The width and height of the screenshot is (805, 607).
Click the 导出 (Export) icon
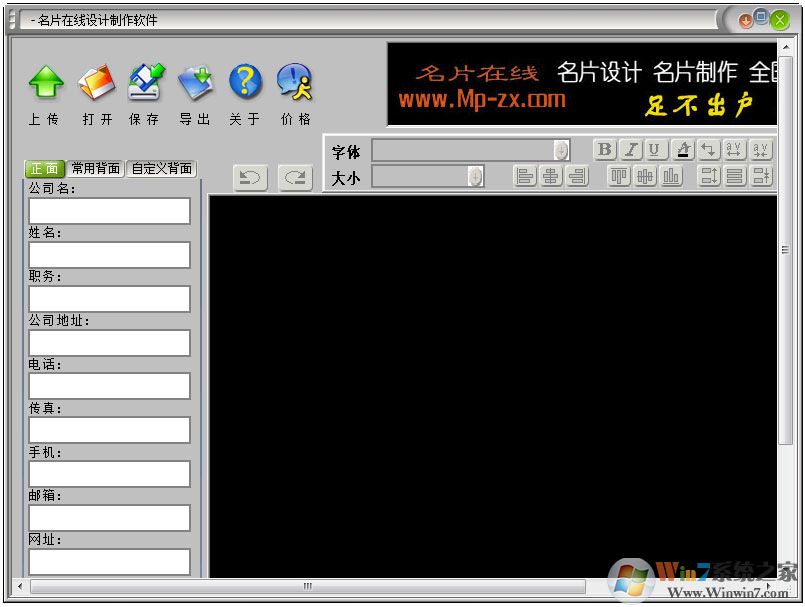(195, 82)
